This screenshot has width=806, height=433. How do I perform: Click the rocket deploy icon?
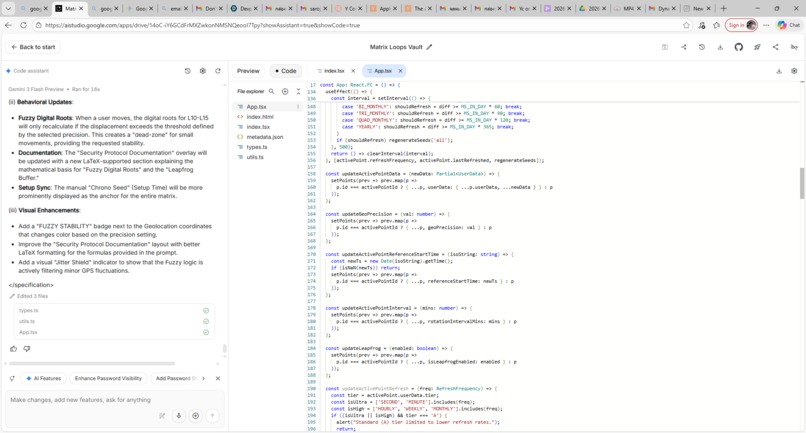(757, 47)
